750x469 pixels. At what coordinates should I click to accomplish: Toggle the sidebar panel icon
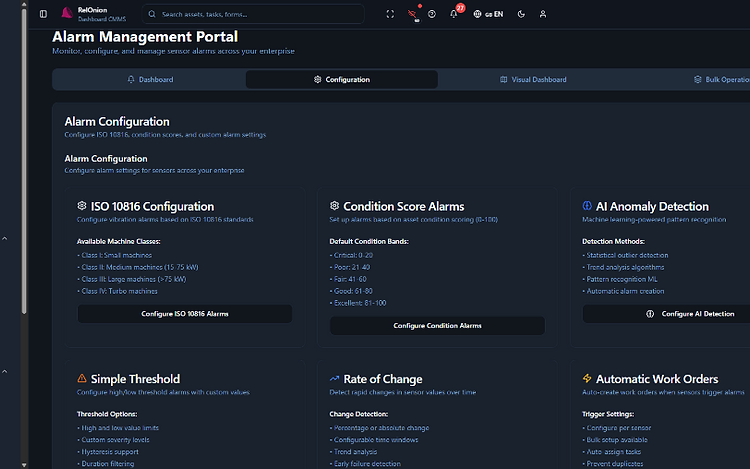44,14
